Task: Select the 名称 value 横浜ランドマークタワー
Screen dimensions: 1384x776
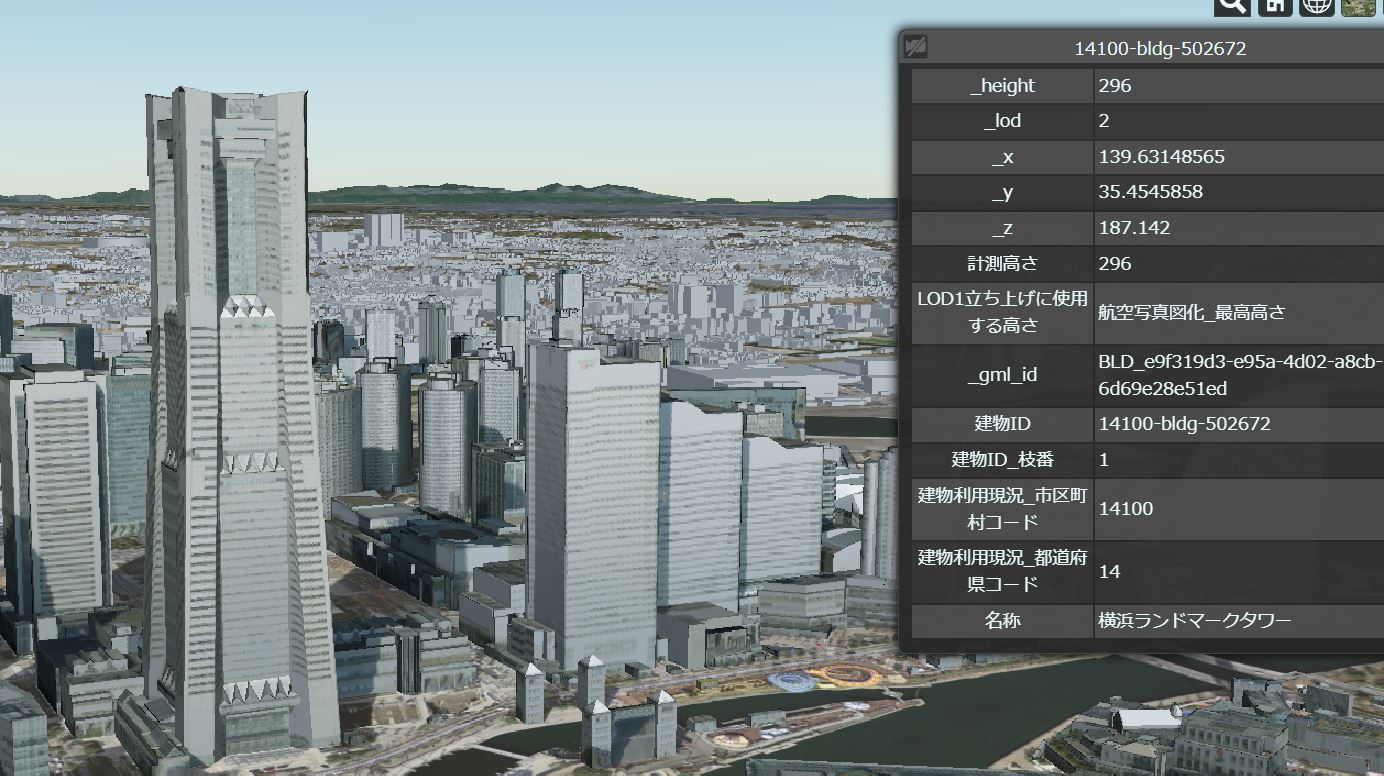Action: (1194, 621)
